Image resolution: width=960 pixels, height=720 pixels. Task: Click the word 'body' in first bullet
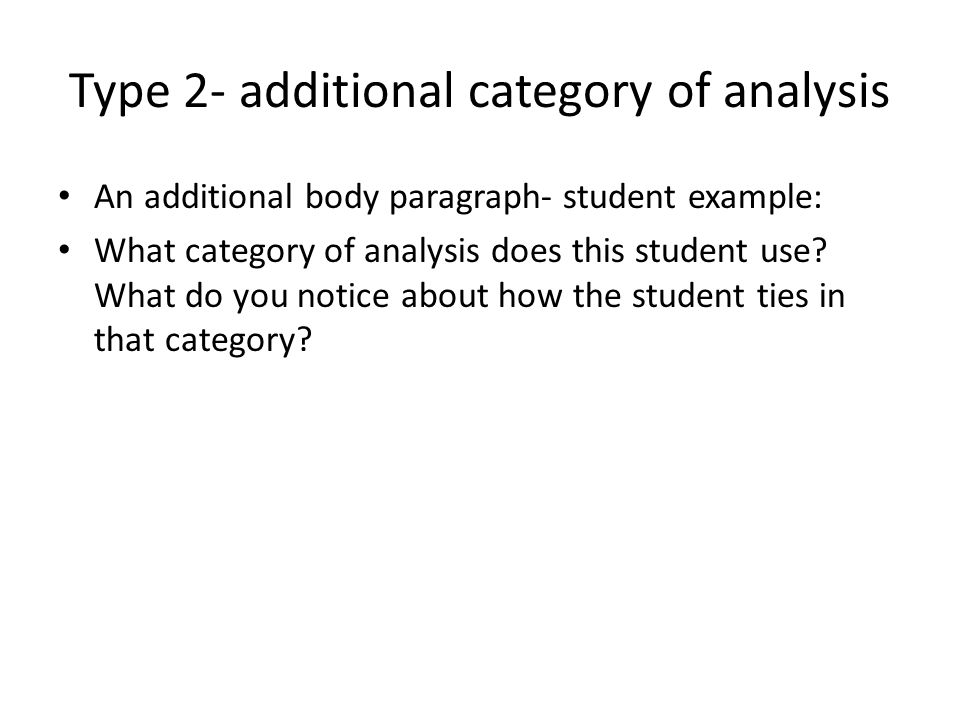coord(342,198)
